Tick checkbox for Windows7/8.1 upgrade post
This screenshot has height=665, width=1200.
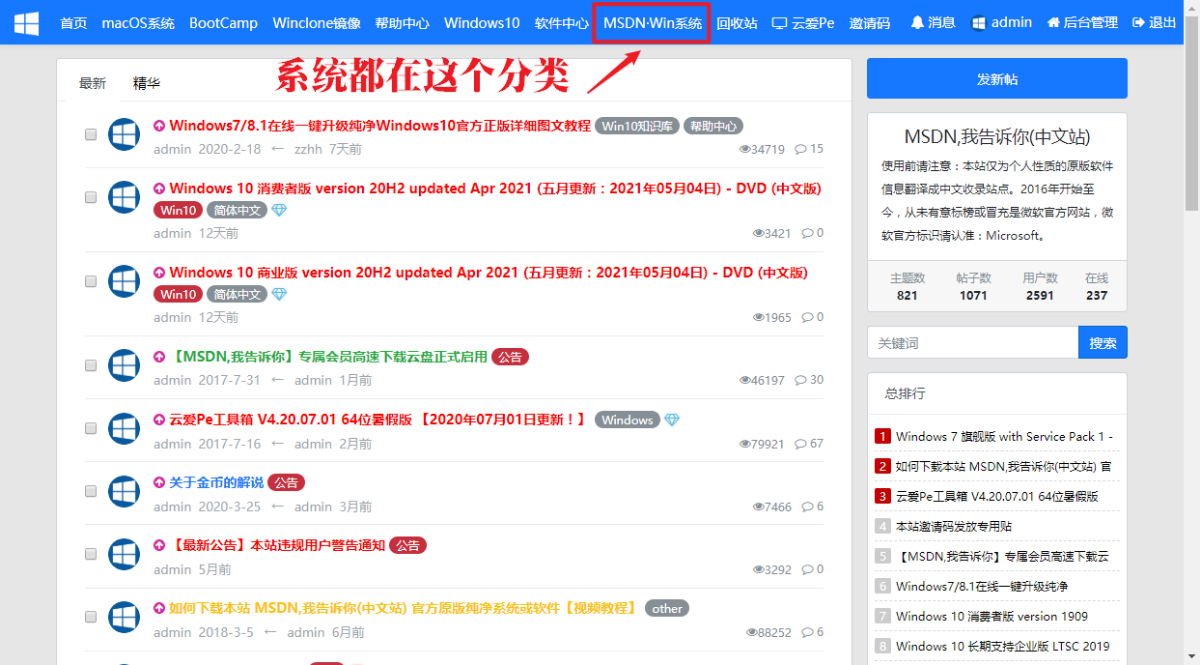pyautogui.click(x=91, y=134)
